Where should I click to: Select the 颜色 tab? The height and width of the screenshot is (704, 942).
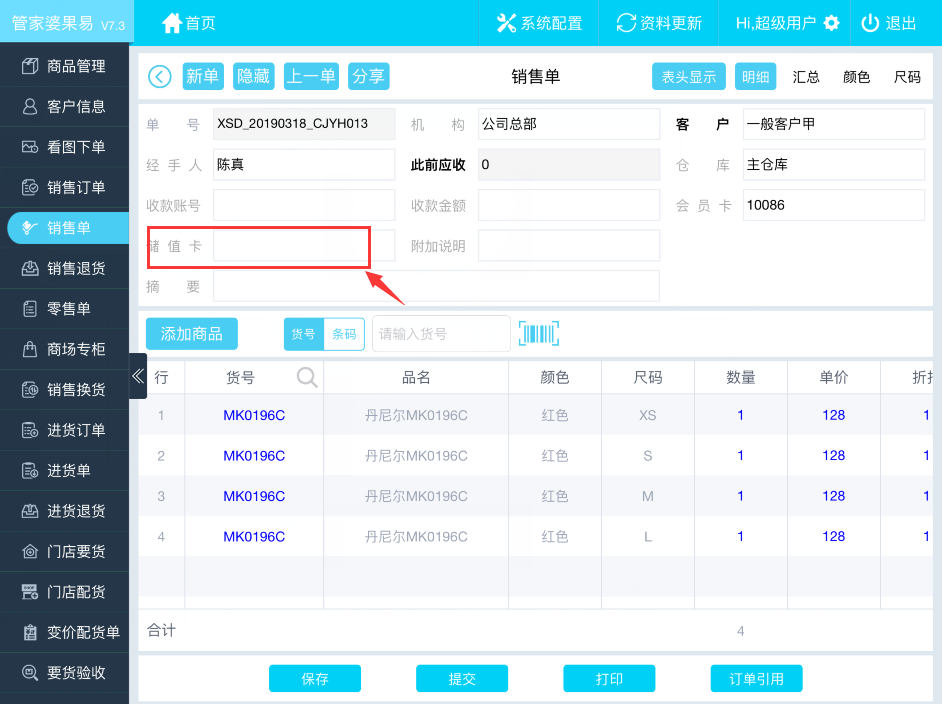(x=856, y=77)
